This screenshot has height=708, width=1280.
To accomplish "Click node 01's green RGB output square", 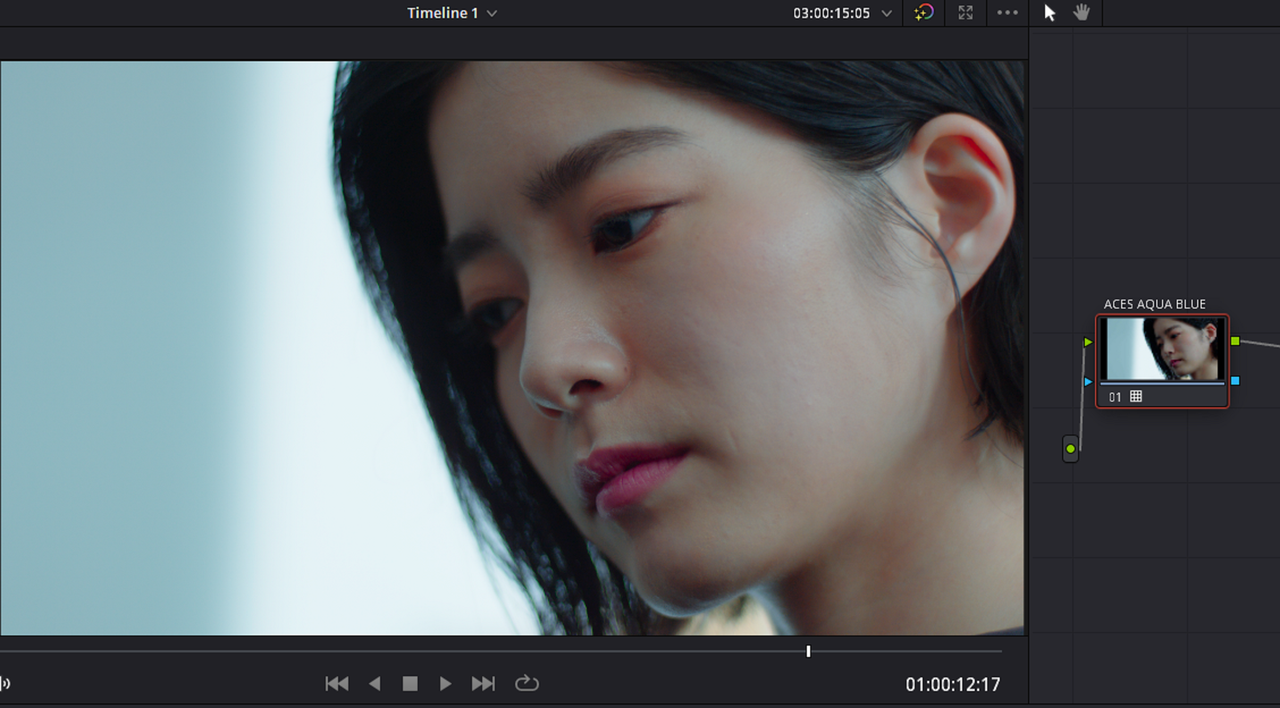I will [x=1235, y=341].
